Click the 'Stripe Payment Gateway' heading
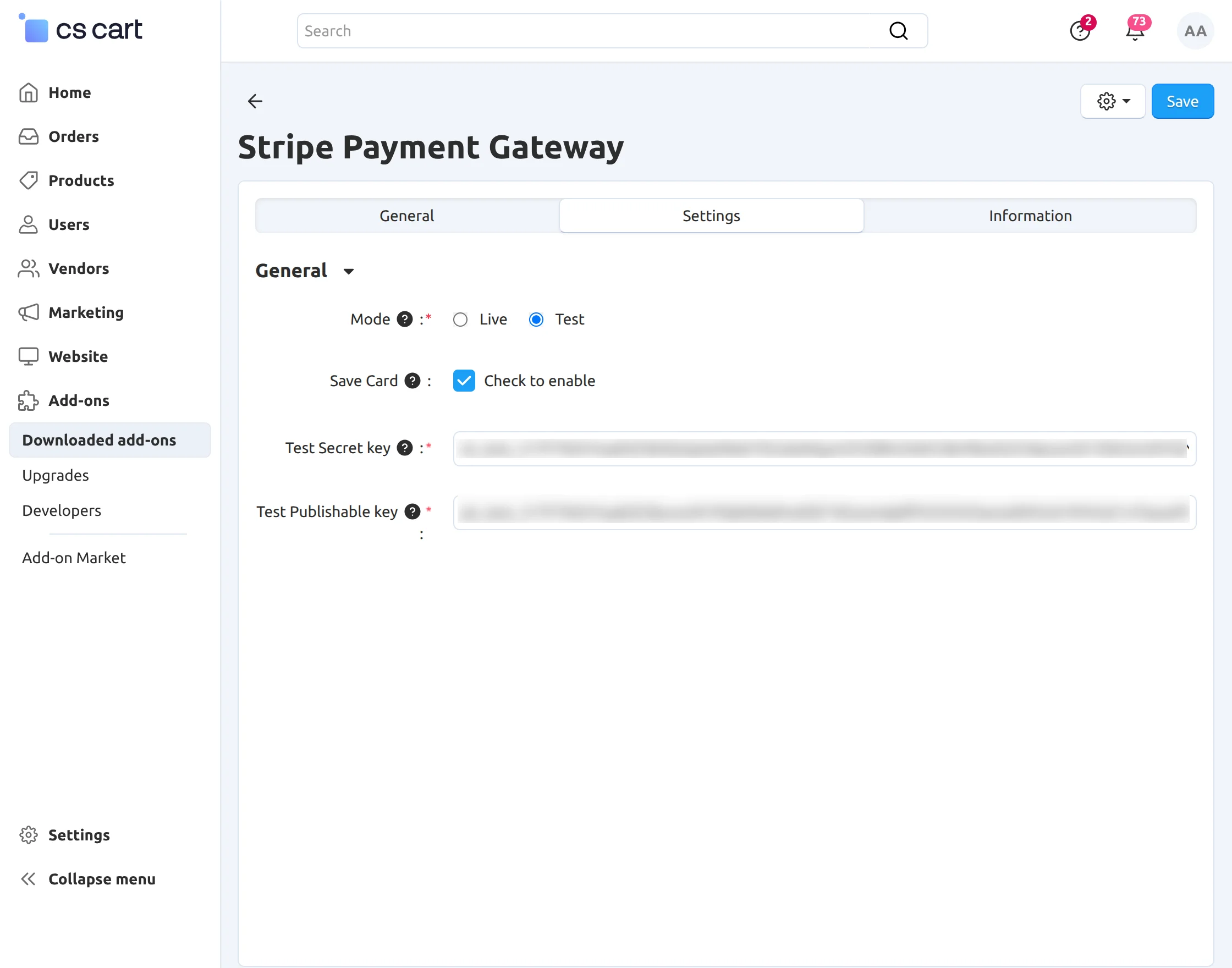1232x968 pixels. tap(431, 147)
